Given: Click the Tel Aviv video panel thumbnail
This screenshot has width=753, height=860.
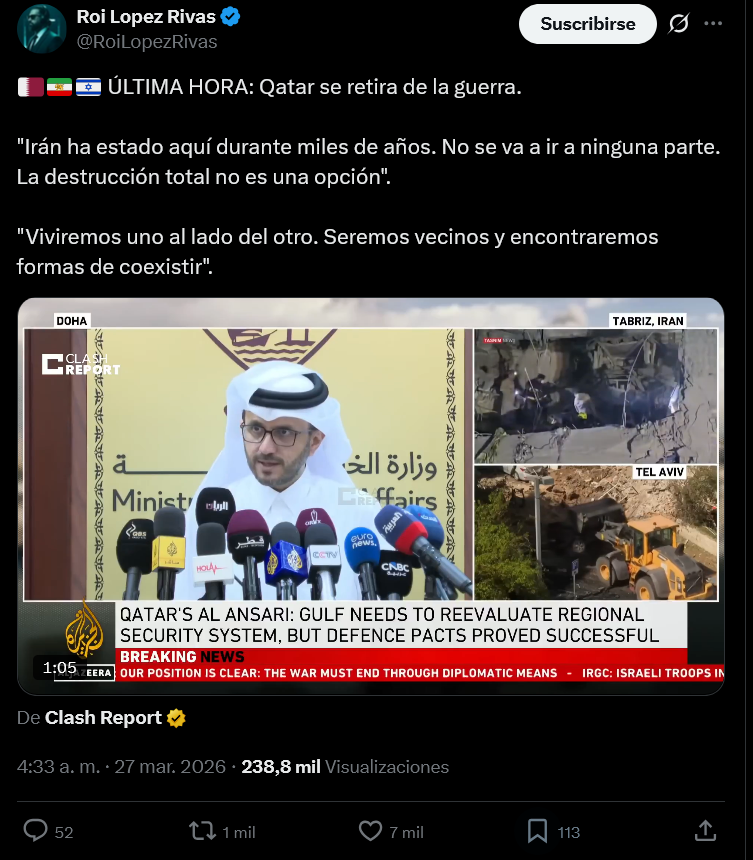Looking at the screenshot, I should coord(596,533).
